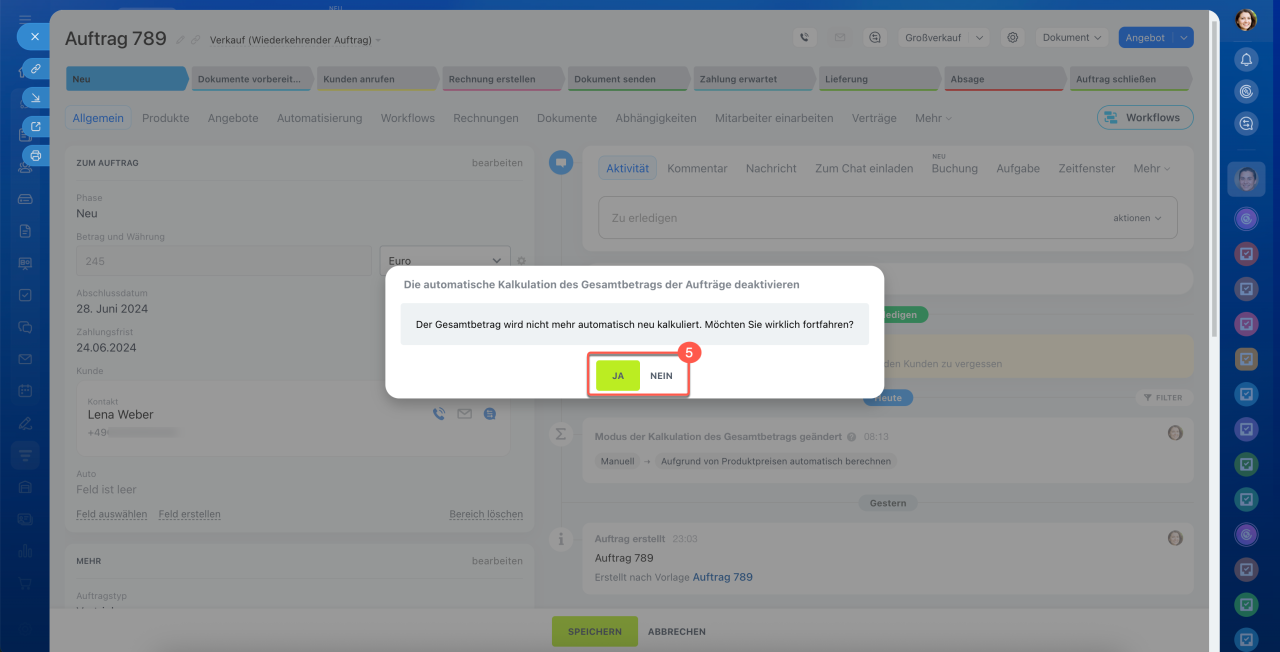Decline the dialog with NEIN
1280x652 pixels.
661,376
